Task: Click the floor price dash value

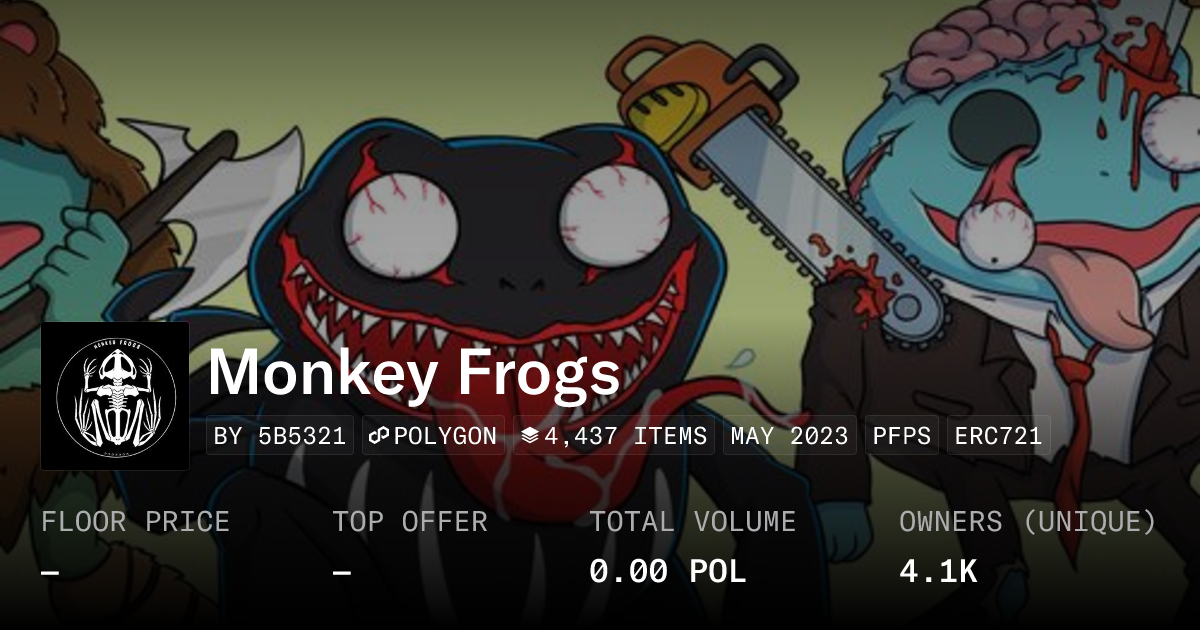Action: pyautogui.click(x=51, y=573)
